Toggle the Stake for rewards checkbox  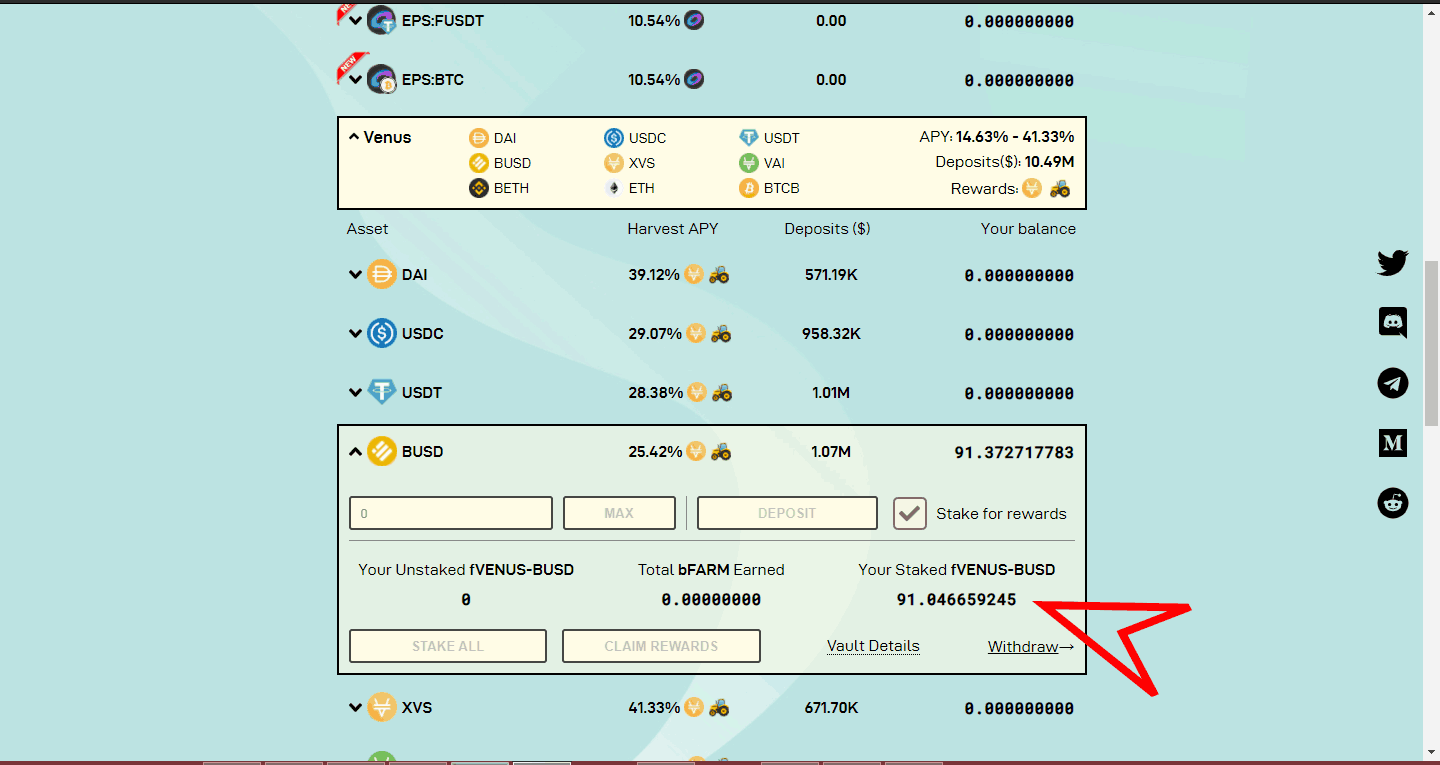click(910, 514)
